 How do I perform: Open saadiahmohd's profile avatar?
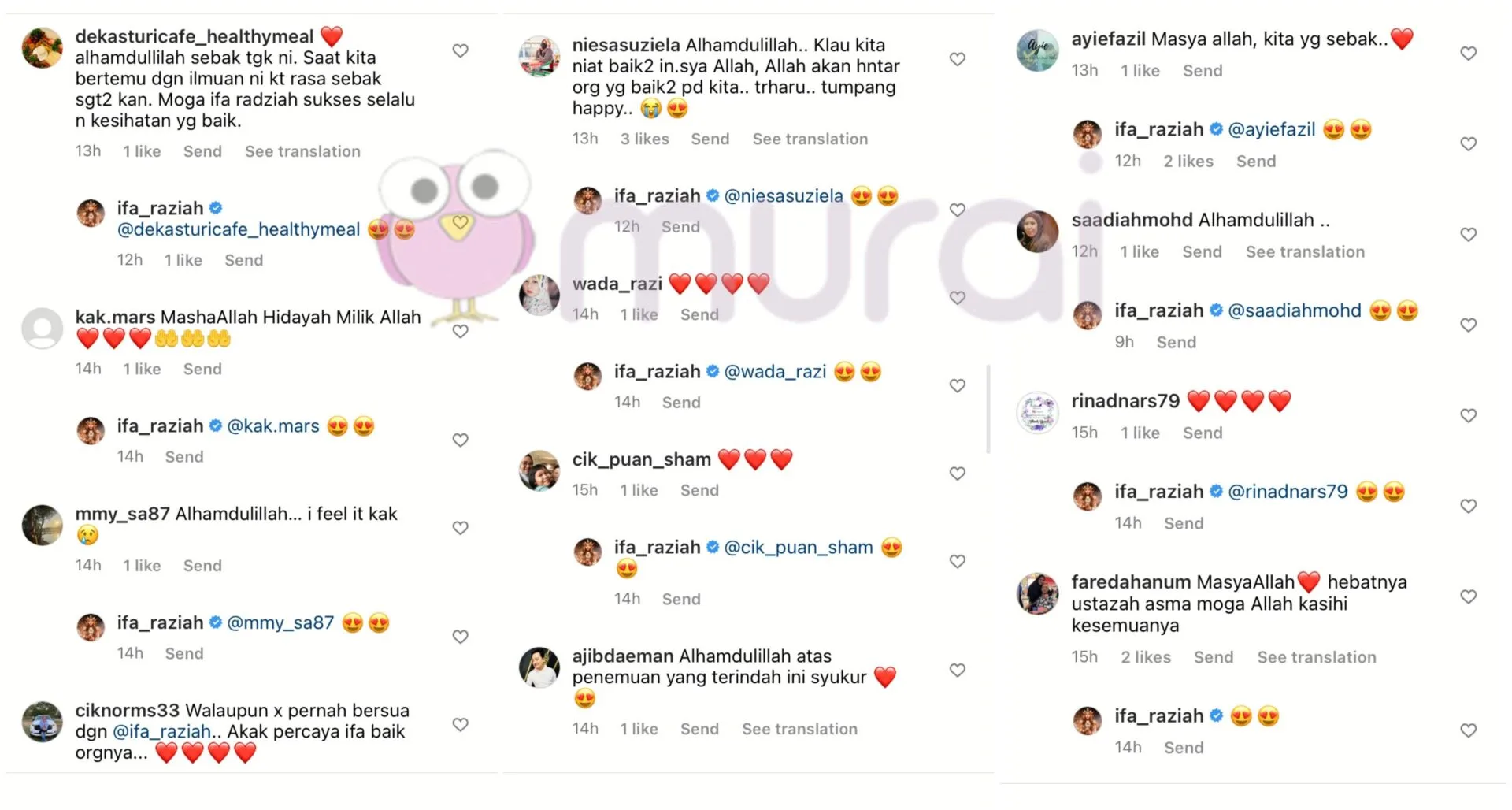tap(1037, 232)
